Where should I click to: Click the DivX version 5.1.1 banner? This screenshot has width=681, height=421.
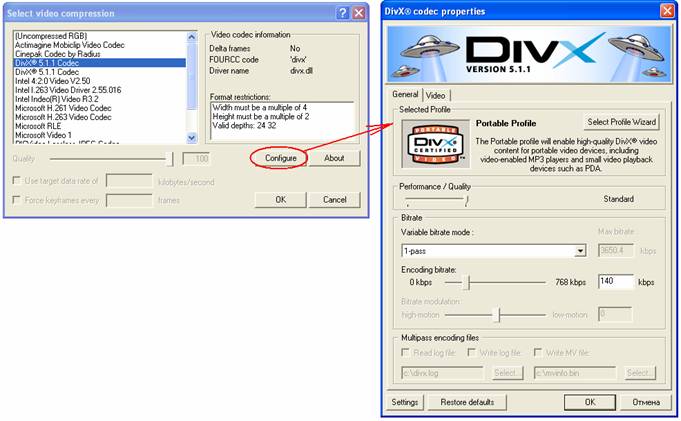coord(529,54)
